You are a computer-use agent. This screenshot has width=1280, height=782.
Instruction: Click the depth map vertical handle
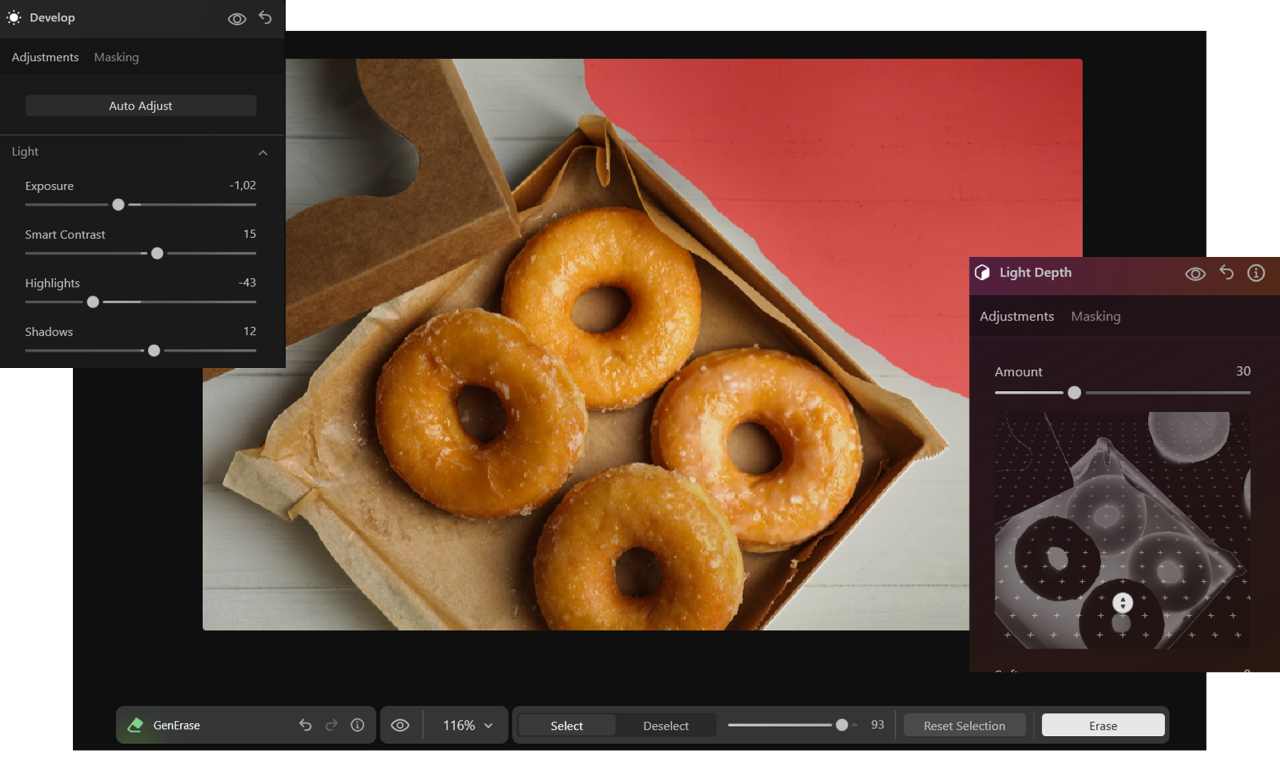click(1122, 603)
